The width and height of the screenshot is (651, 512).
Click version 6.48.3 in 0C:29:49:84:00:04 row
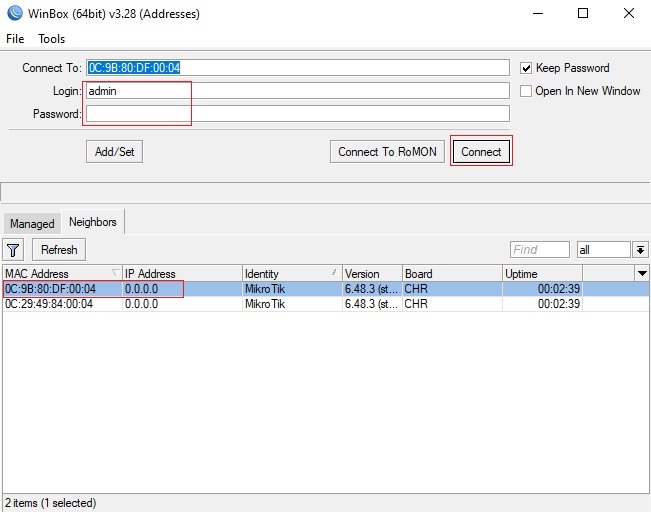tap(371, 304)
